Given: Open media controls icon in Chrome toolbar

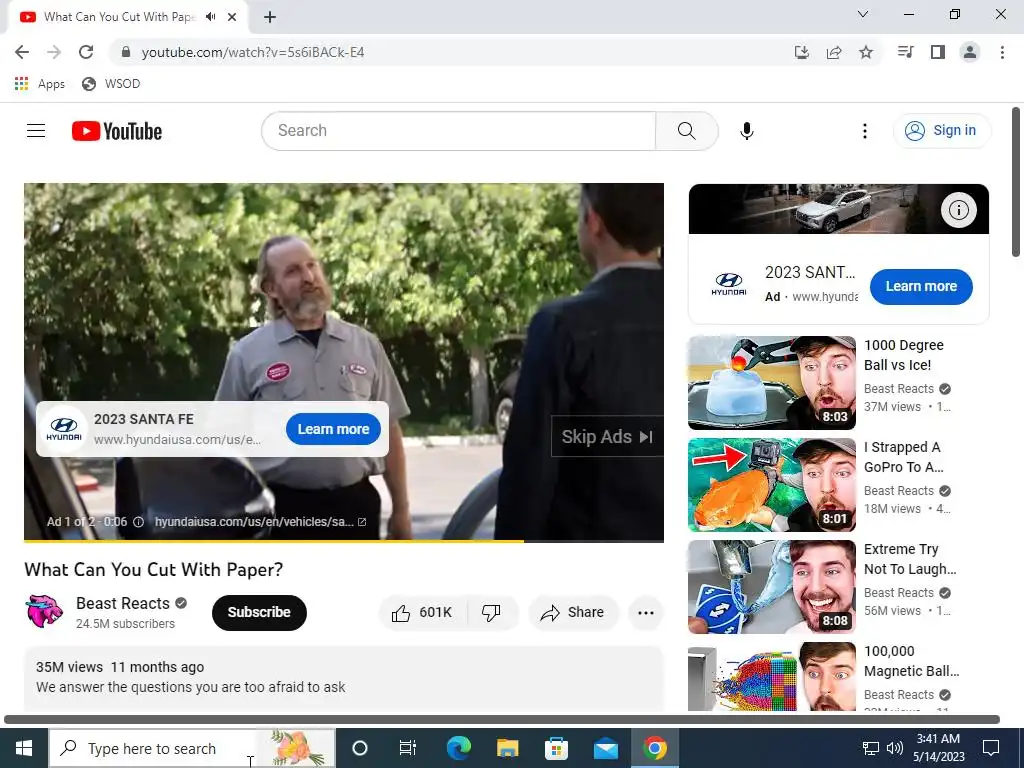Looking at the screenshot, I should 905,52.
